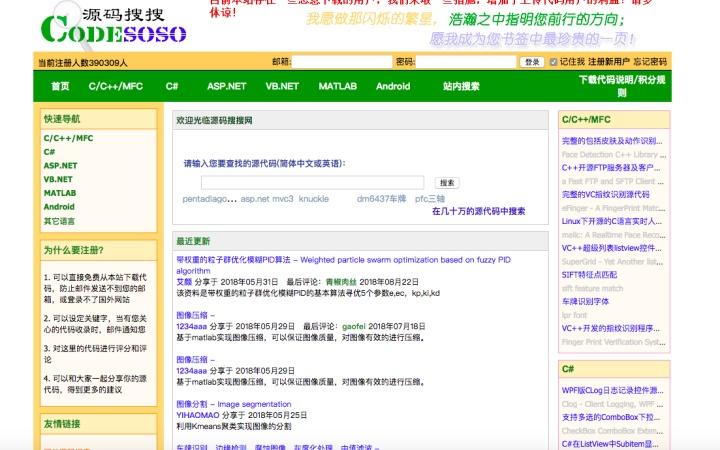
Task: Open 站内搜索 in the green nav bar
Action: pyautogui.click(x=461, y=86)
